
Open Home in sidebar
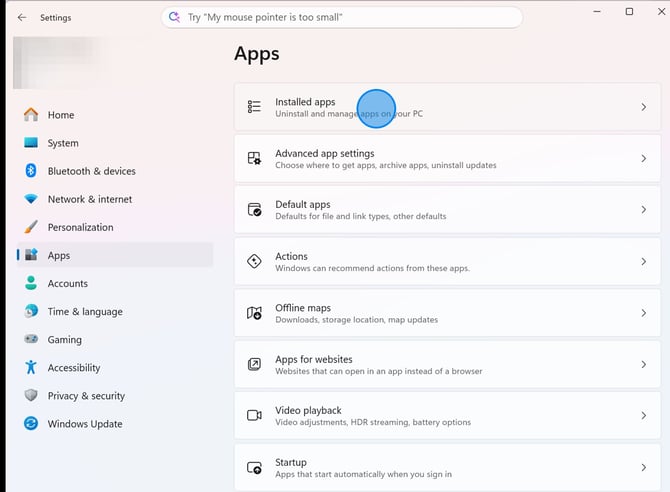pos(115,115)
